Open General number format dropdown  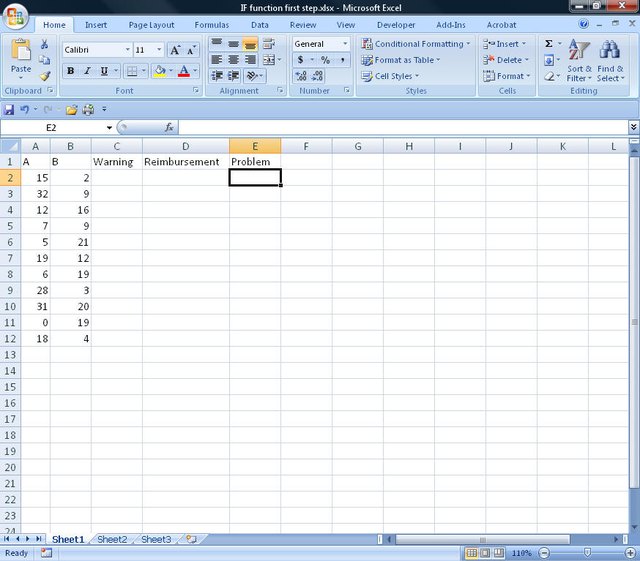tap(345, 44)
